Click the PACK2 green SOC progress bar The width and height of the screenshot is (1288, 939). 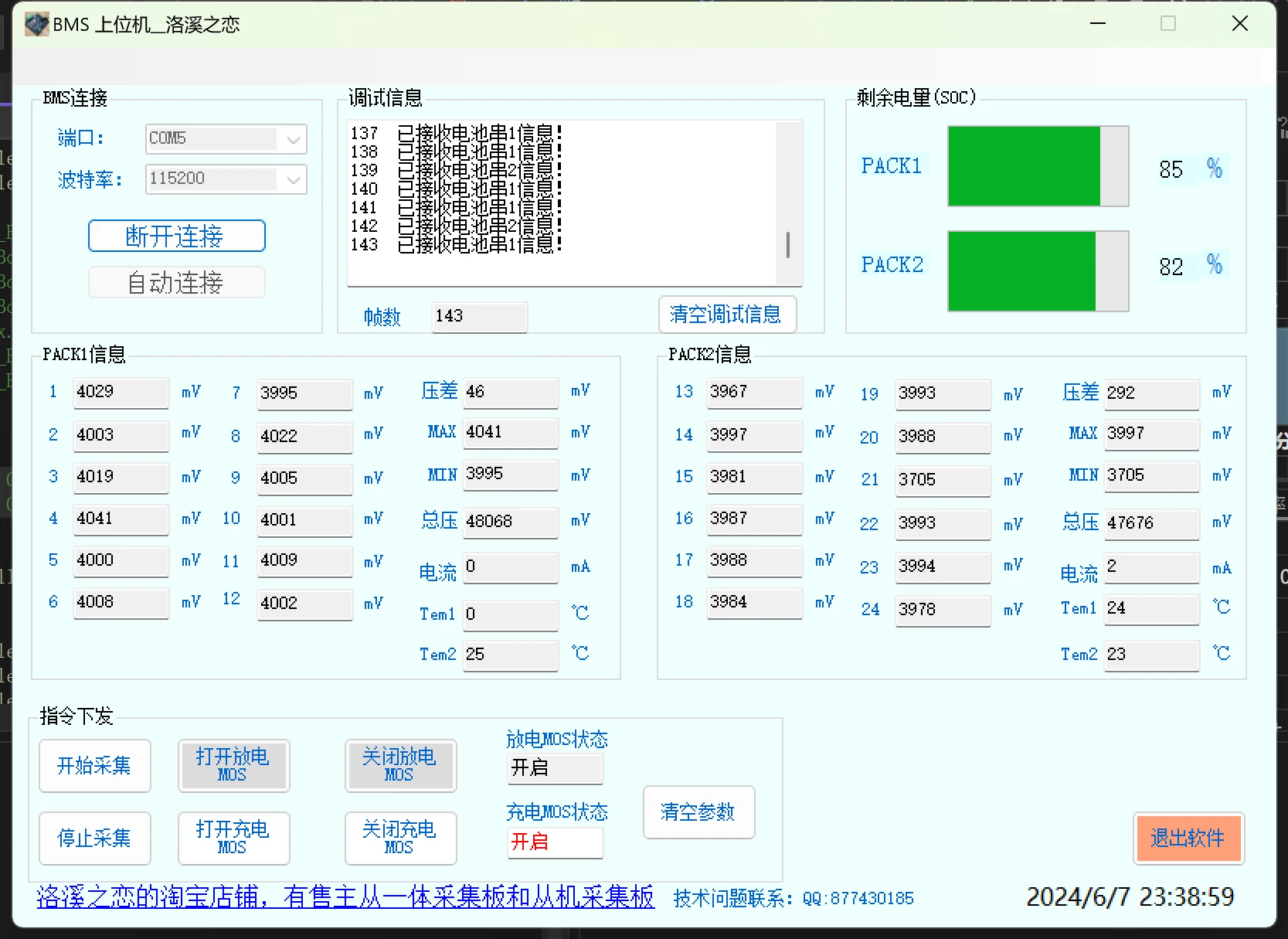1021,271
